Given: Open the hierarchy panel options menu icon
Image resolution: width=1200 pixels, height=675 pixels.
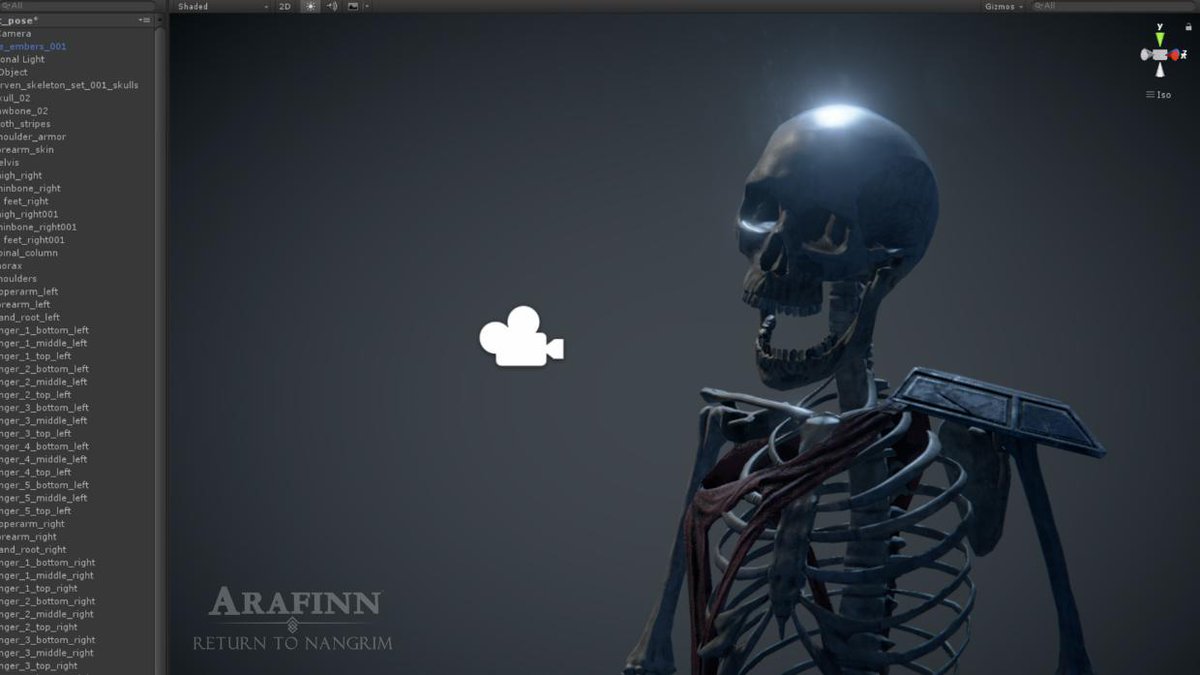Looking at the screenshot, I should (x=144, y=20).
